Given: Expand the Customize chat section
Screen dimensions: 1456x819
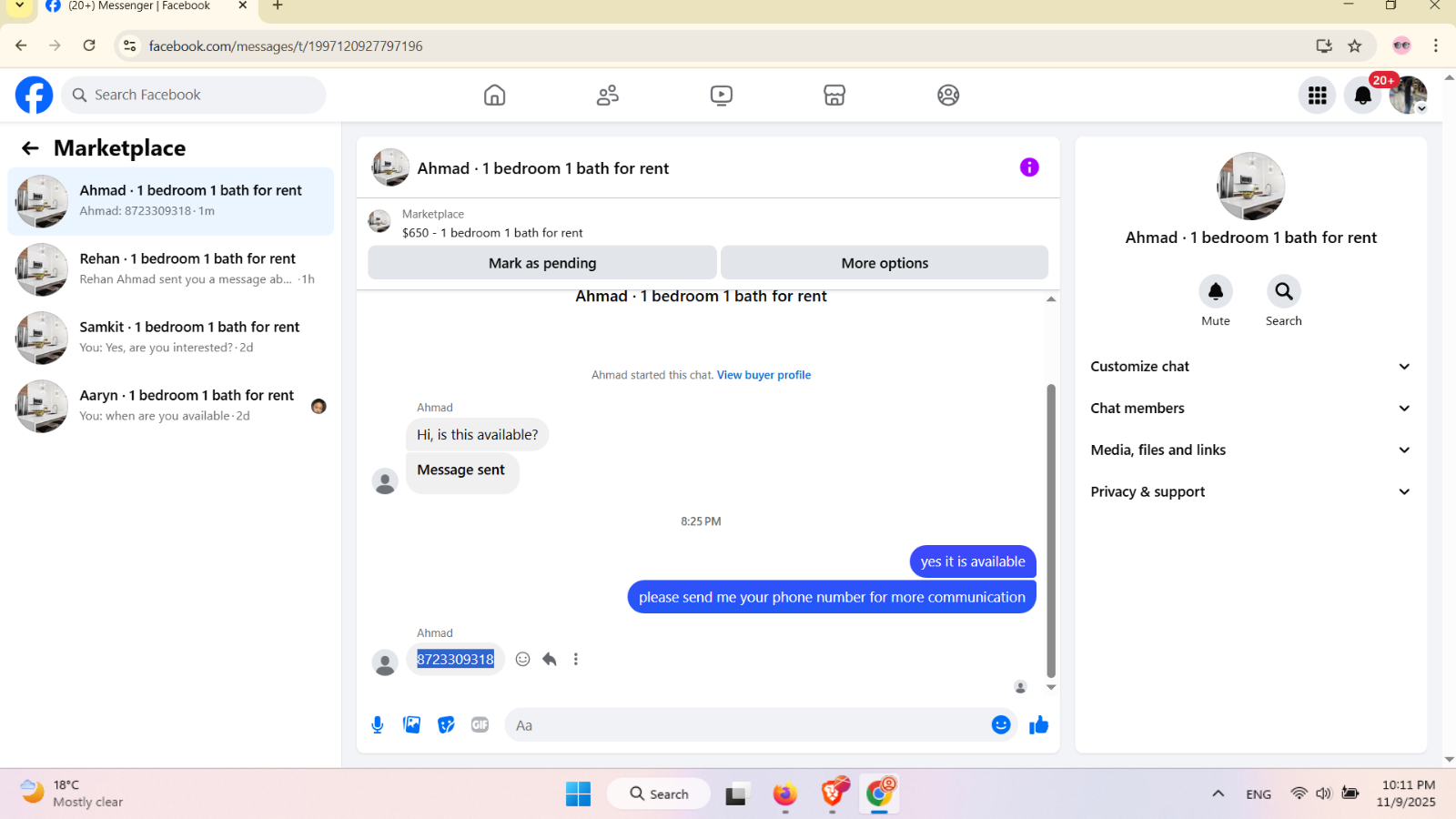Looking at the screenshot, I should (x=1250, y=367).
